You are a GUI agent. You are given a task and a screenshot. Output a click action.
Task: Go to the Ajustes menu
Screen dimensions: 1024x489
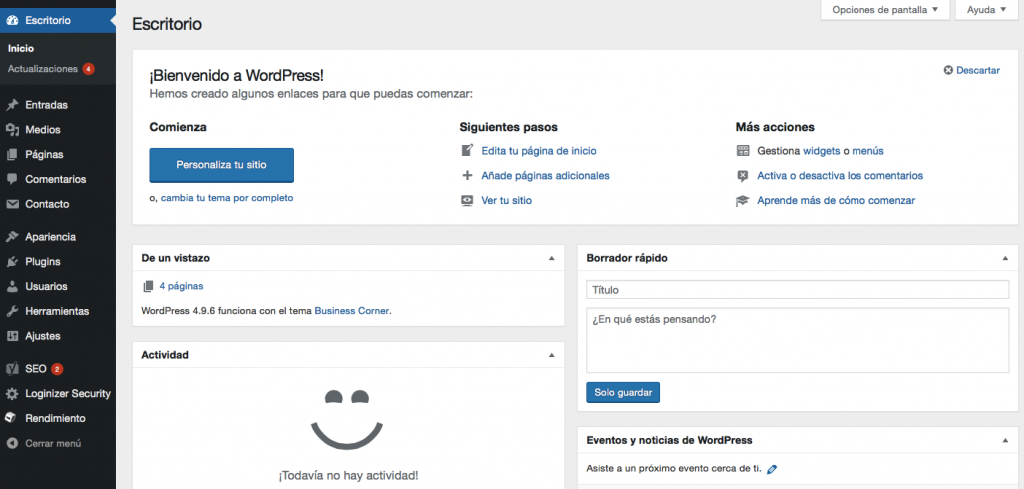43,336
